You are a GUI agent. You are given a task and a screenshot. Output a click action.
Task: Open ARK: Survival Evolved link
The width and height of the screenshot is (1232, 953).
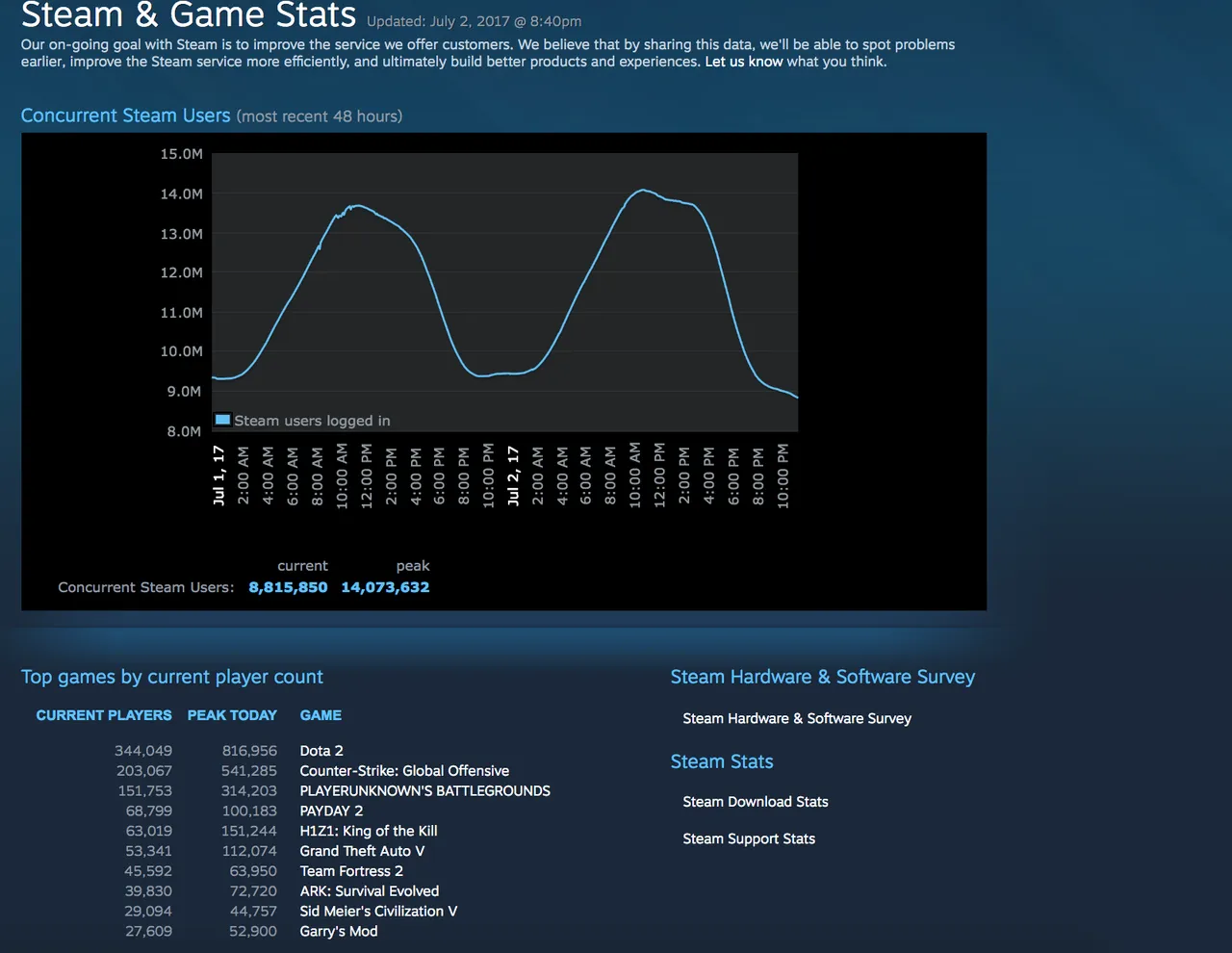(370, 891)
